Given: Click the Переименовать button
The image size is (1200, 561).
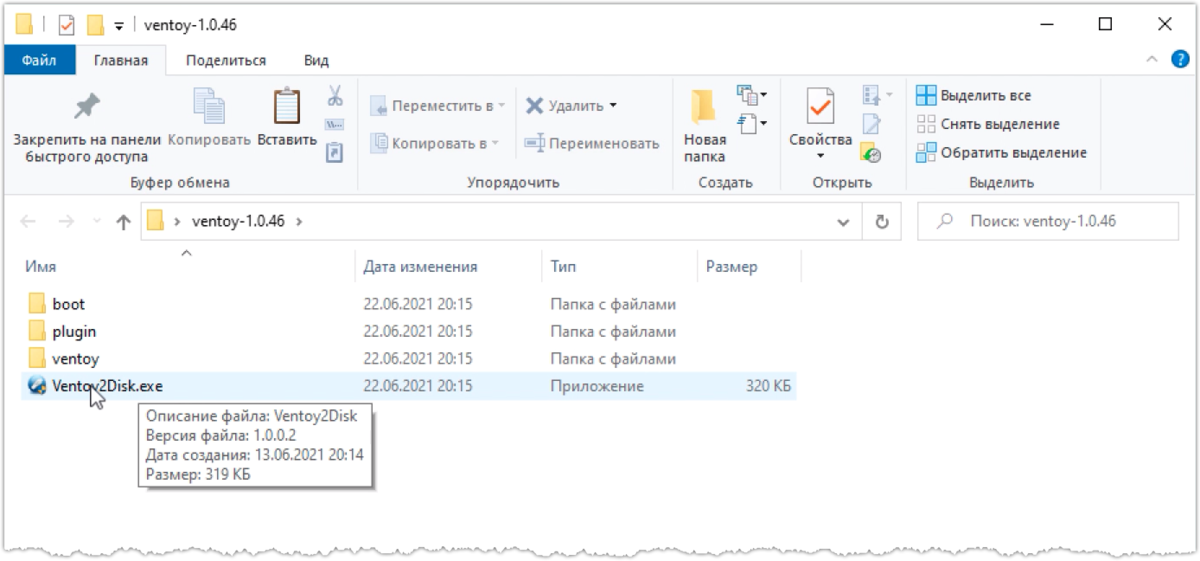Looking at the screenshot, I should pos(592,143).
